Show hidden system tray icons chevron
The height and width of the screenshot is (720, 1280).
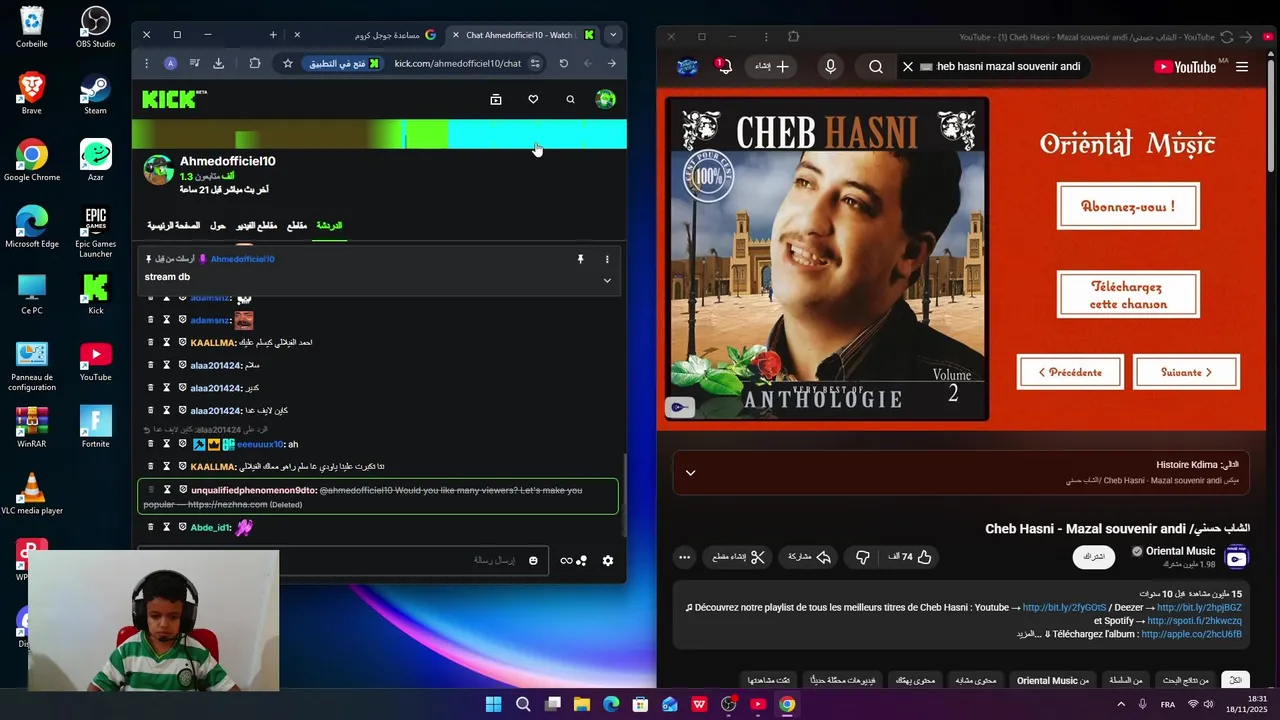point(1119,704)
